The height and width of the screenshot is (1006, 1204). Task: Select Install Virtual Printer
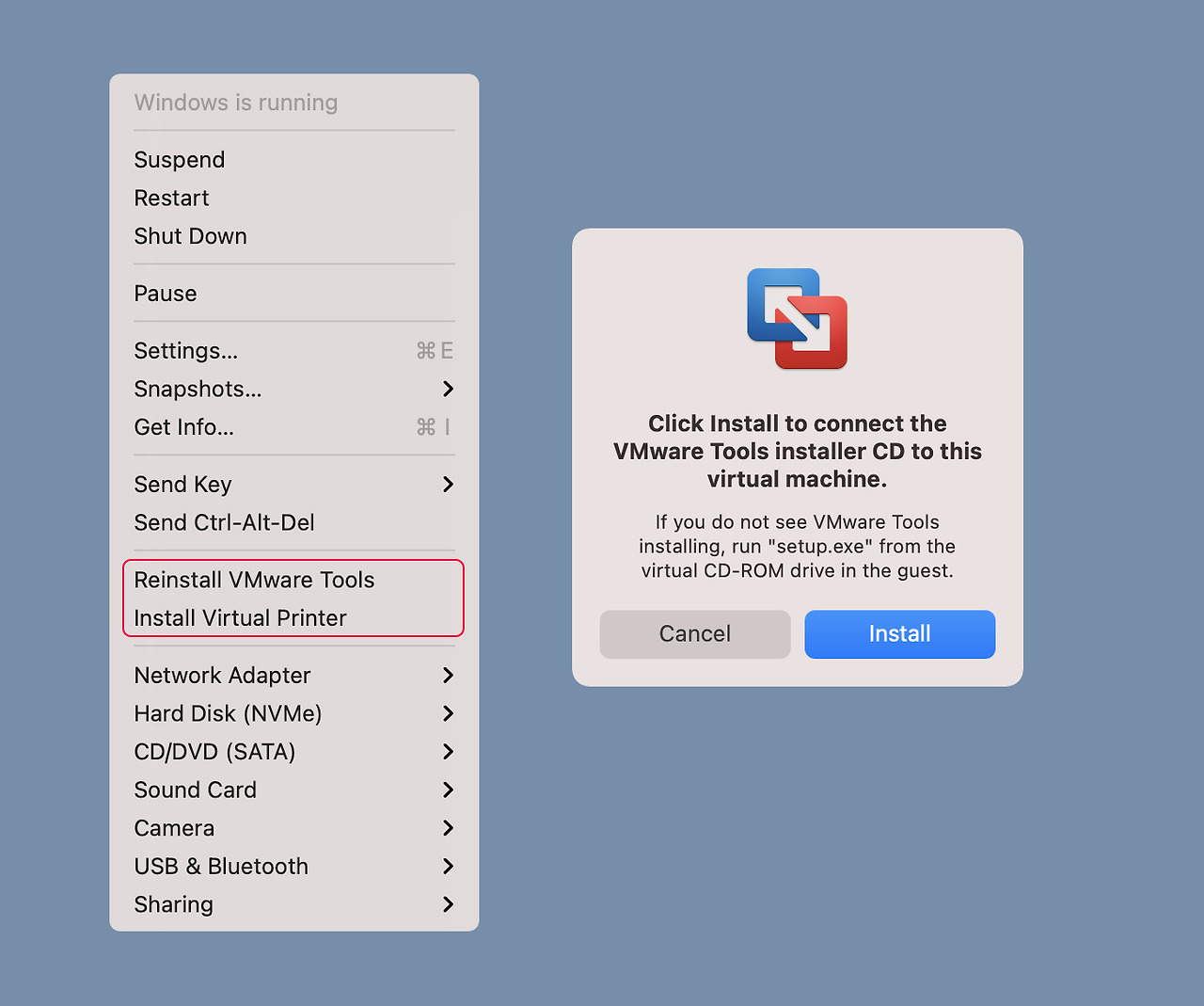(240, 617)
